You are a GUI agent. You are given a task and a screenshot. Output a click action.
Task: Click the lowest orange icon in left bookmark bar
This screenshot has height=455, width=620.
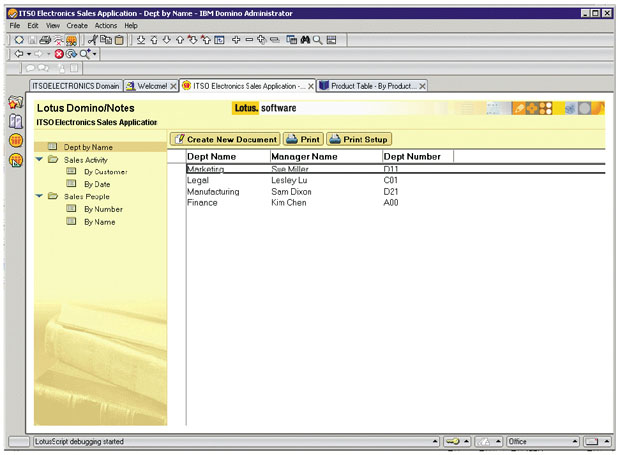[16, 160]
